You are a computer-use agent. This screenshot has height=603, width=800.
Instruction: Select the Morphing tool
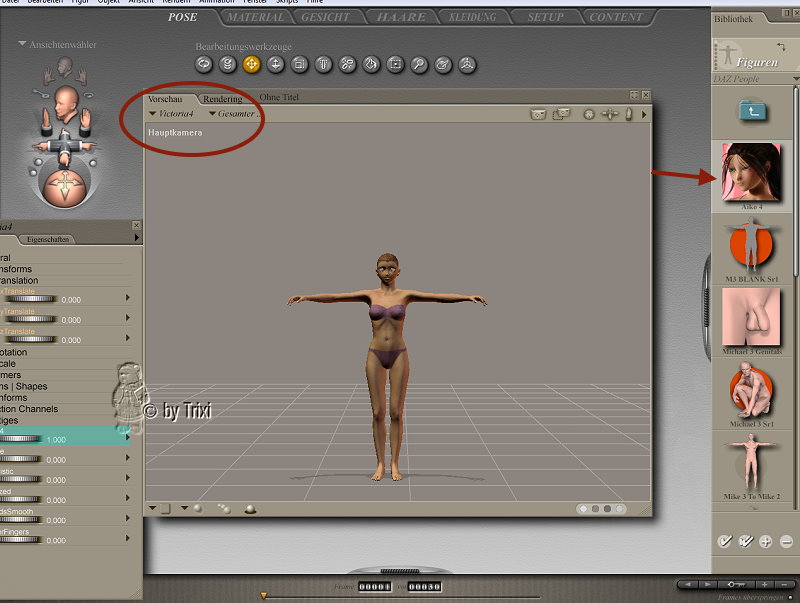[443, 64]
